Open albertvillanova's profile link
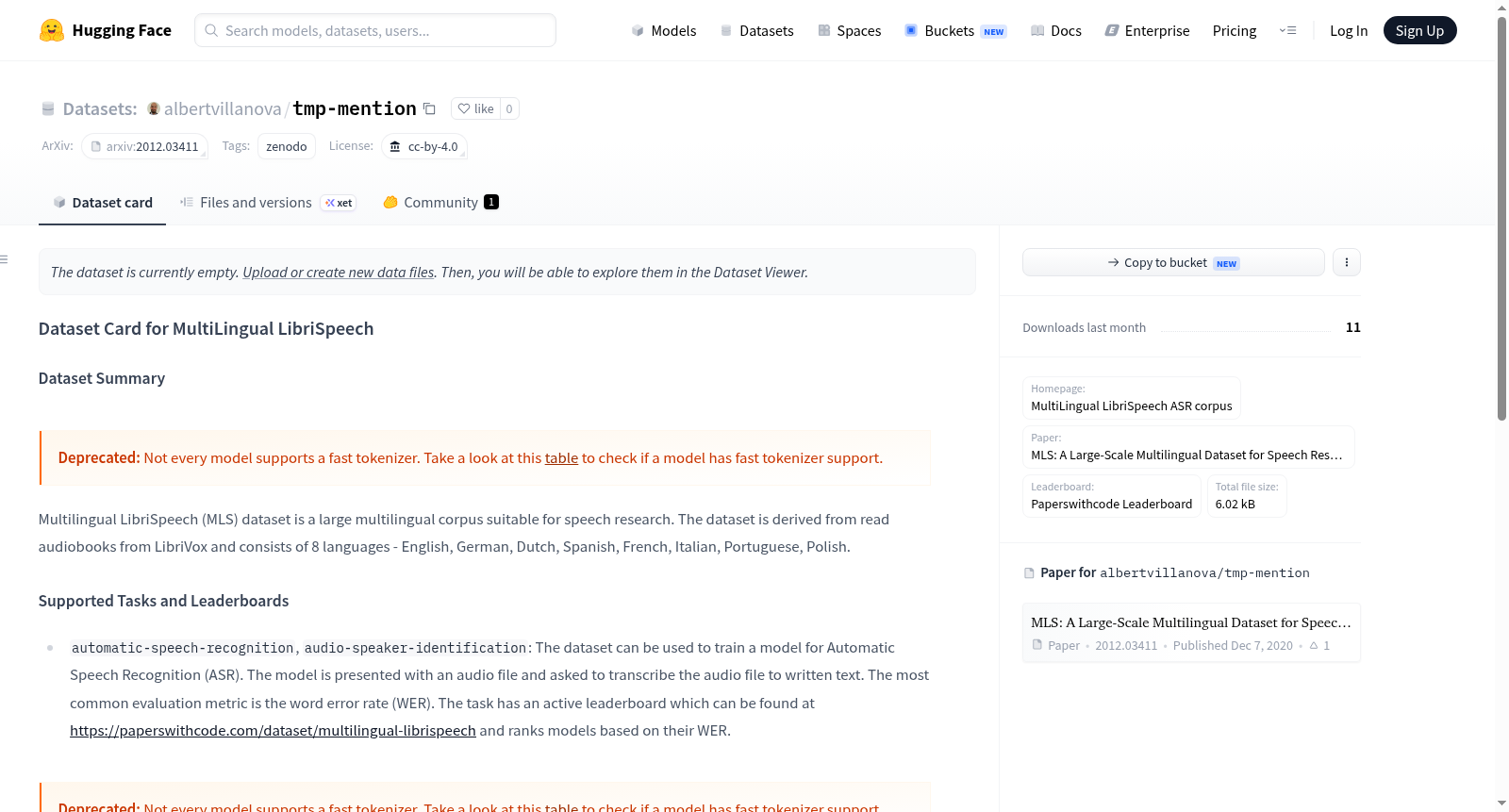This screenshot has height=812, width=1509. (x=223, y=108)
